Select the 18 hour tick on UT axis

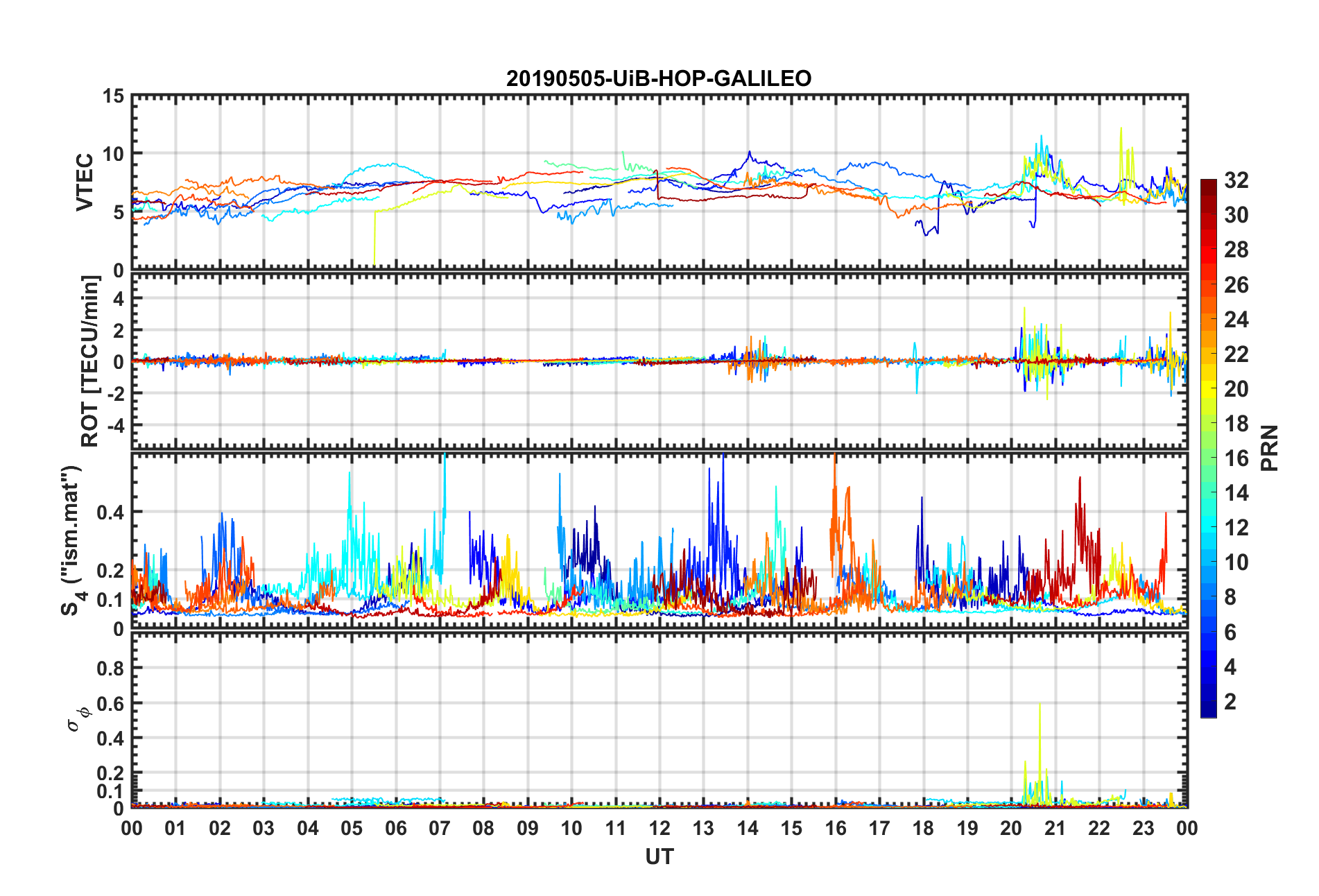coord(923,828)
